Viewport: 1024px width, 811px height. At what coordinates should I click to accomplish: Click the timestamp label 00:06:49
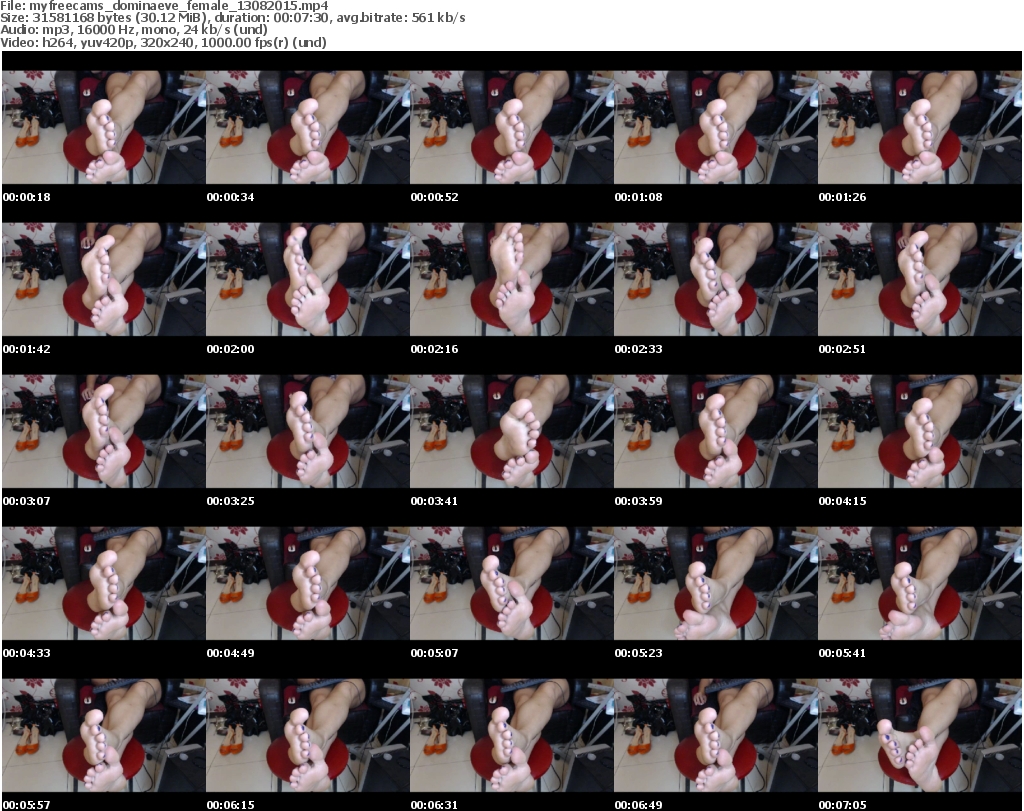[639, 805]
